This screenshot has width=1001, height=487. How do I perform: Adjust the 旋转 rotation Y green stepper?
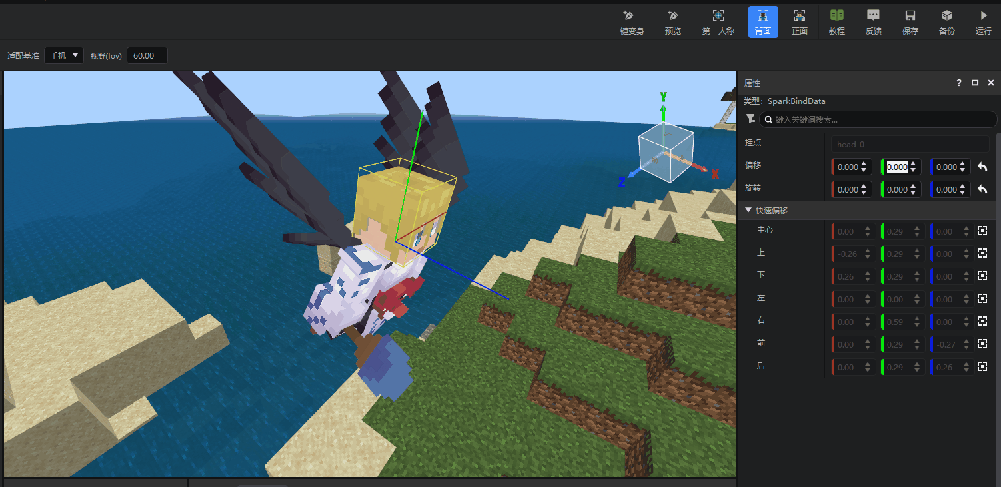click(x=913, y=190)
